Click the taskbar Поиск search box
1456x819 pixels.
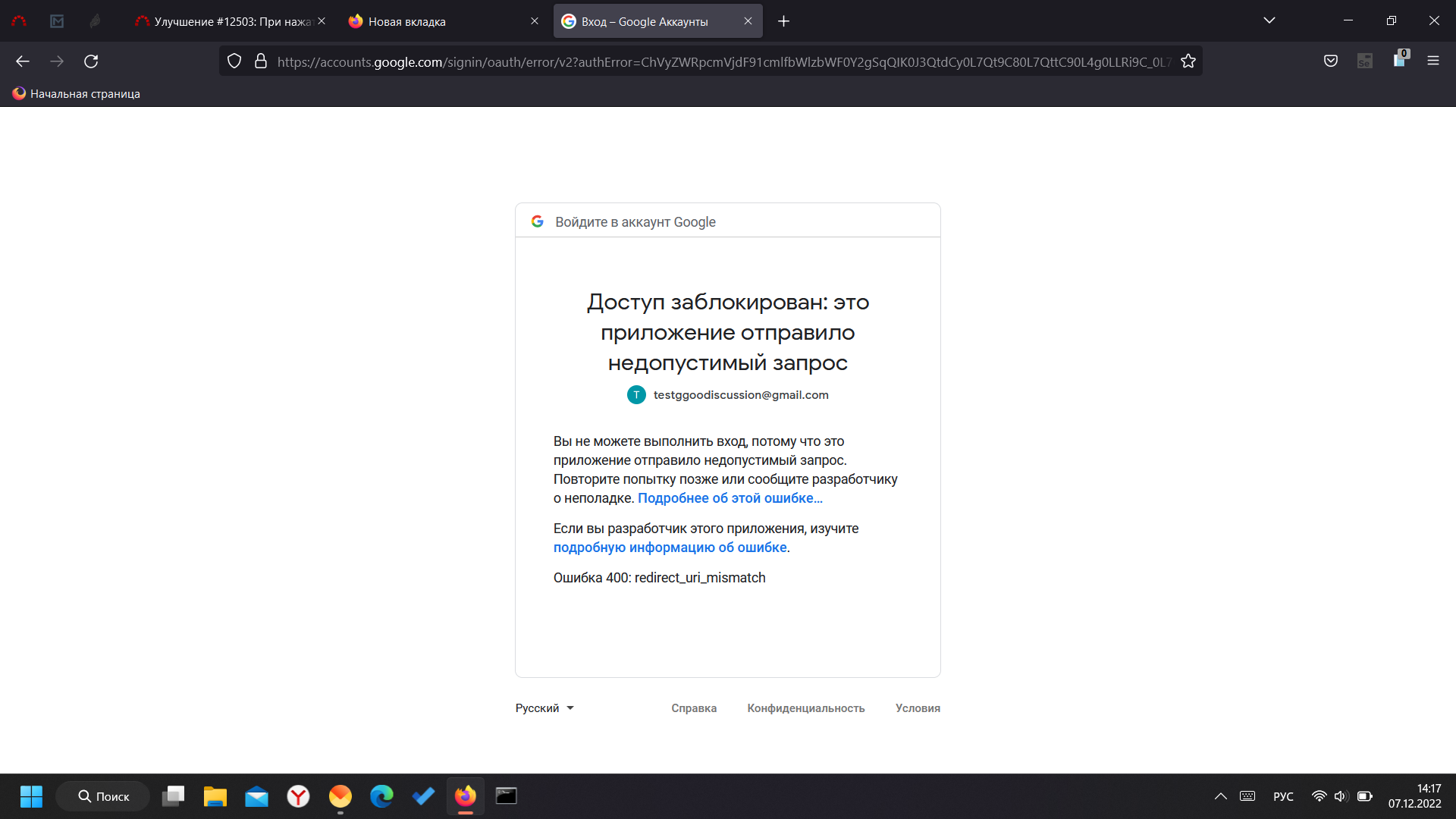[x=103, y=796]
